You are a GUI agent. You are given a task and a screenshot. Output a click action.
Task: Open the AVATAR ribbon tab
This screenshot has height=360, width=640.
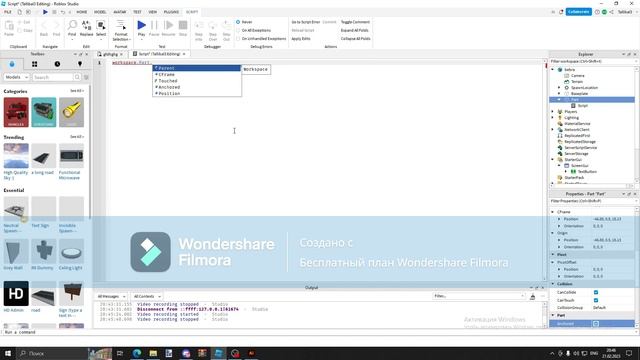point(120,12)
